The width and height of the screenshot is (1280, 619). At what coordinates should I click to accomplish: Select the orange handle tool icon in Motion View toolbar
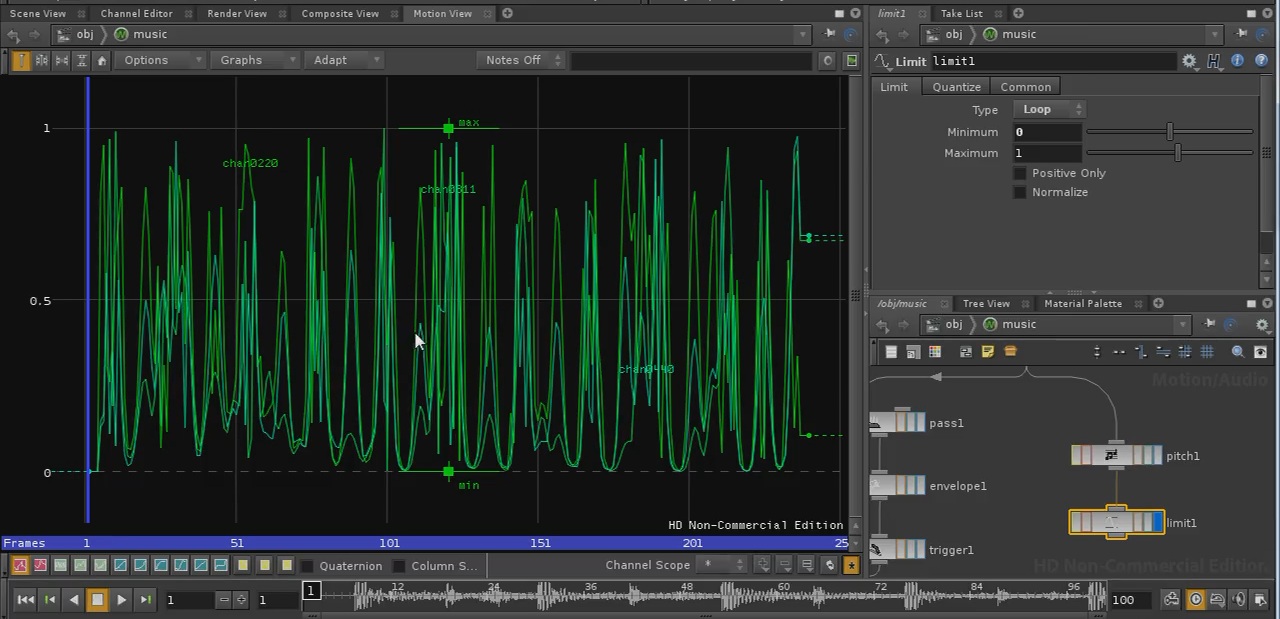(x=21, y=60)
